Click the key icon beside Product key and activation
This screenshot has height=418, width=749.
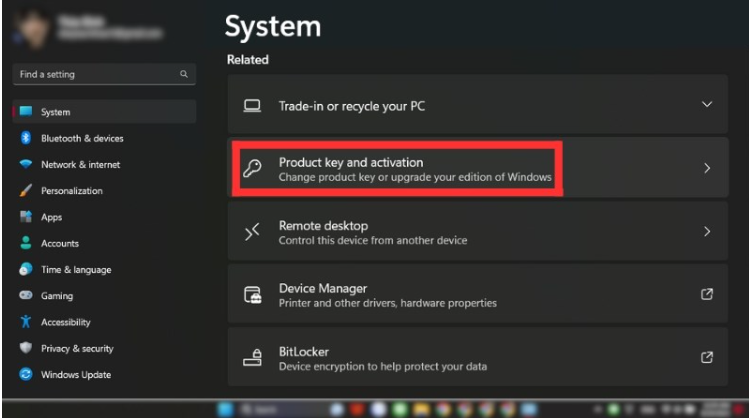(253, 169)
